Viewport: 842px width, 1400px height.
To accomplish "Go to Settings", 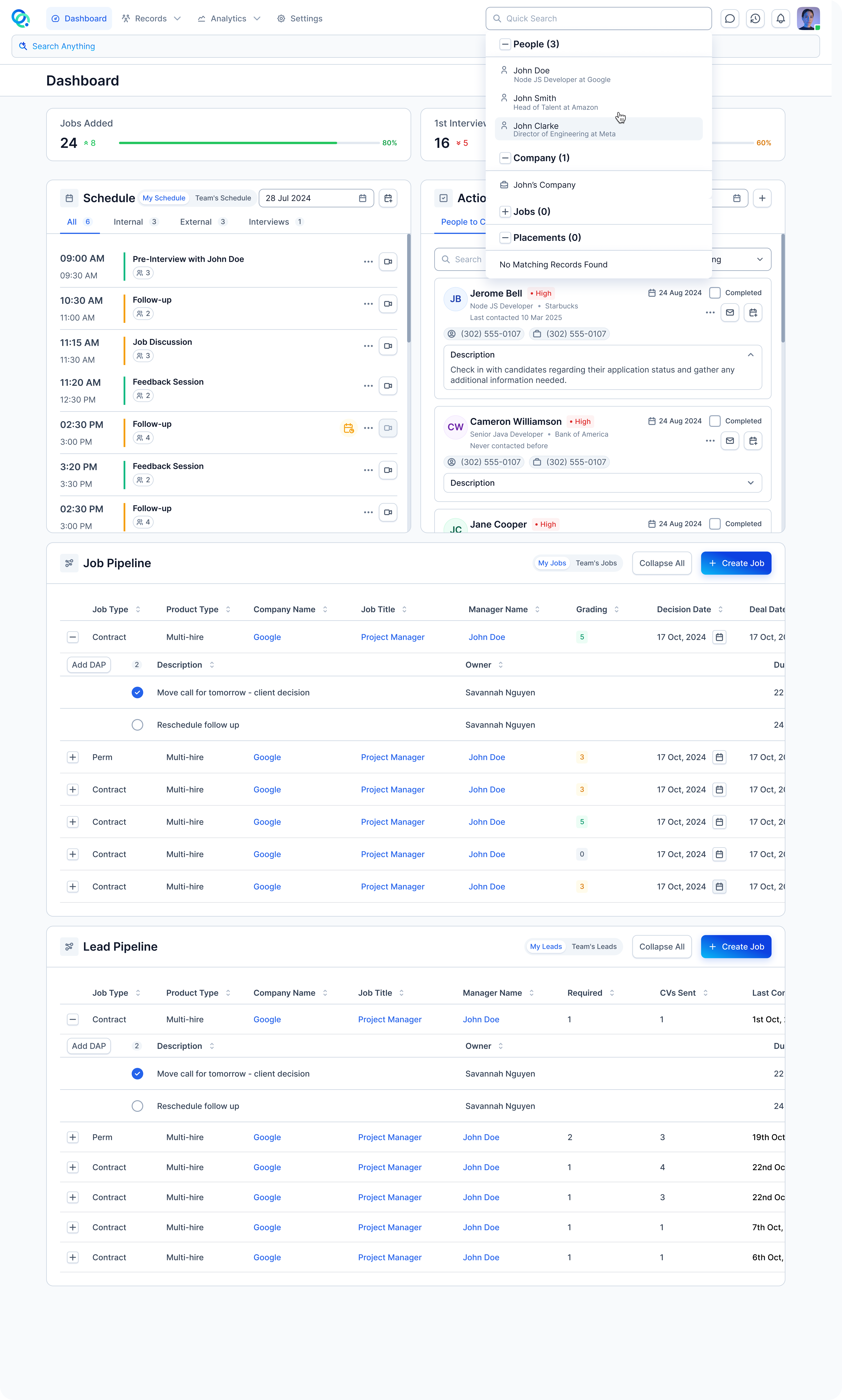I will pos(300,19).
